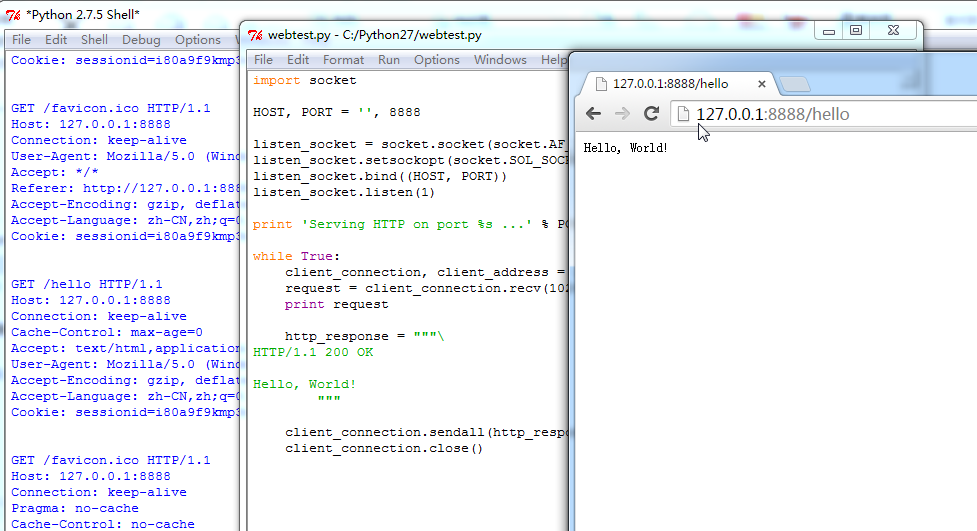Image resolution: width=977 pixels, height=531 pixels.
Task: Click 'HTTP/1.1 200 OK' string line
Action: pos(313,352)
